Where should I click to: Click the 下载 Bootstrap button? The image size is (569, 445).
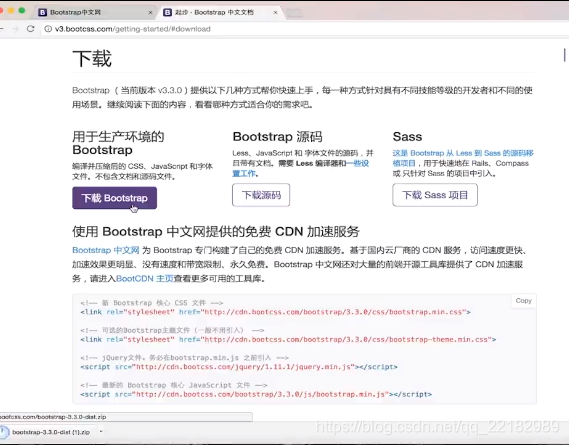point(115,198)
